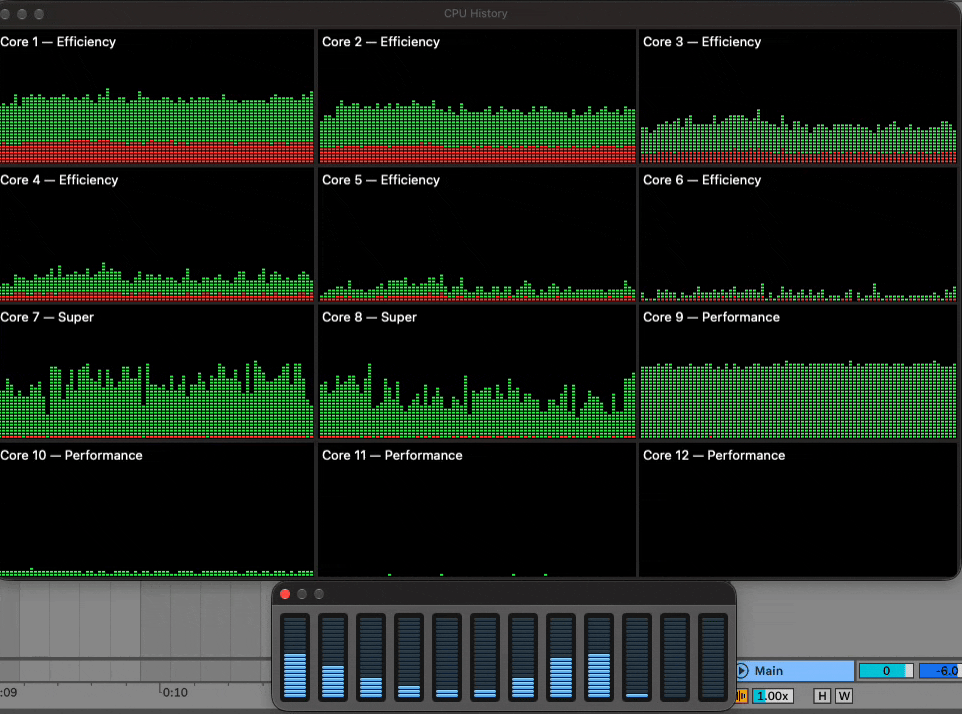This screenshot has width=962, height=714.
Task: Close the floating CPU meter window
Action: (285, 594)
